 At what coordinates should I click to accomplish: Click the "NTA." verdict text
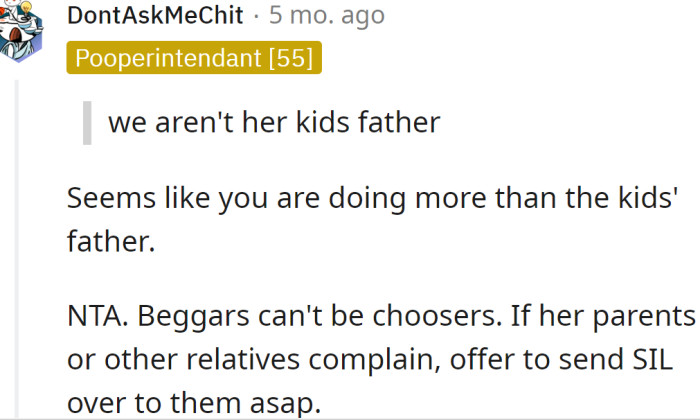(96, 316)
